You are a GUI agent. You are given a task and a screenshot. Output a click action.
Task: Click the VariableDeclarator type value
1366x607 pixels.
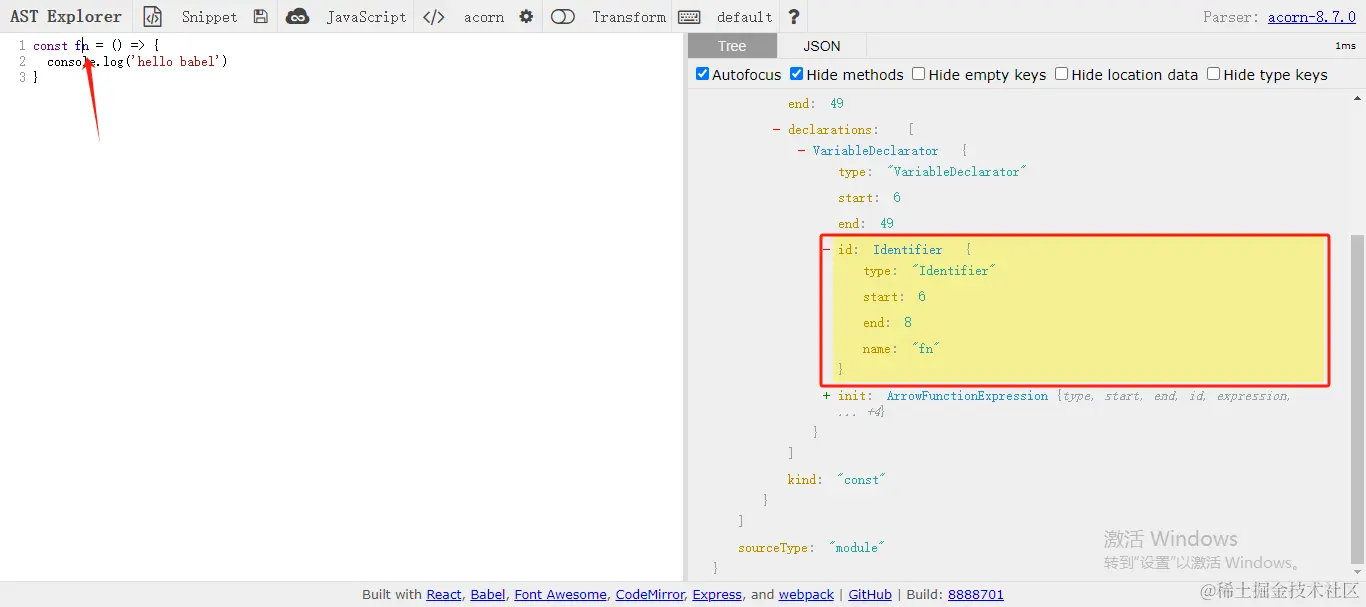point(957,172)
